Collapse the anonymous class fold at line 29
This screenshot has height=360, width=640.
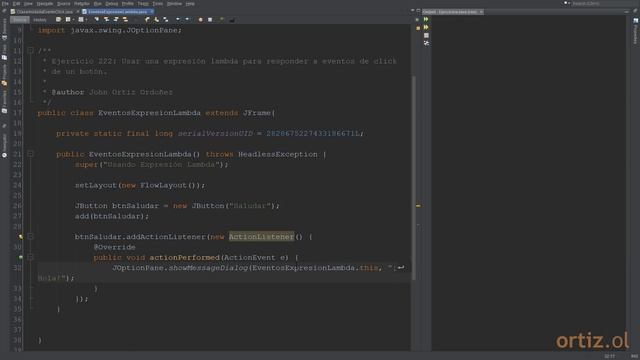point(30,236)
